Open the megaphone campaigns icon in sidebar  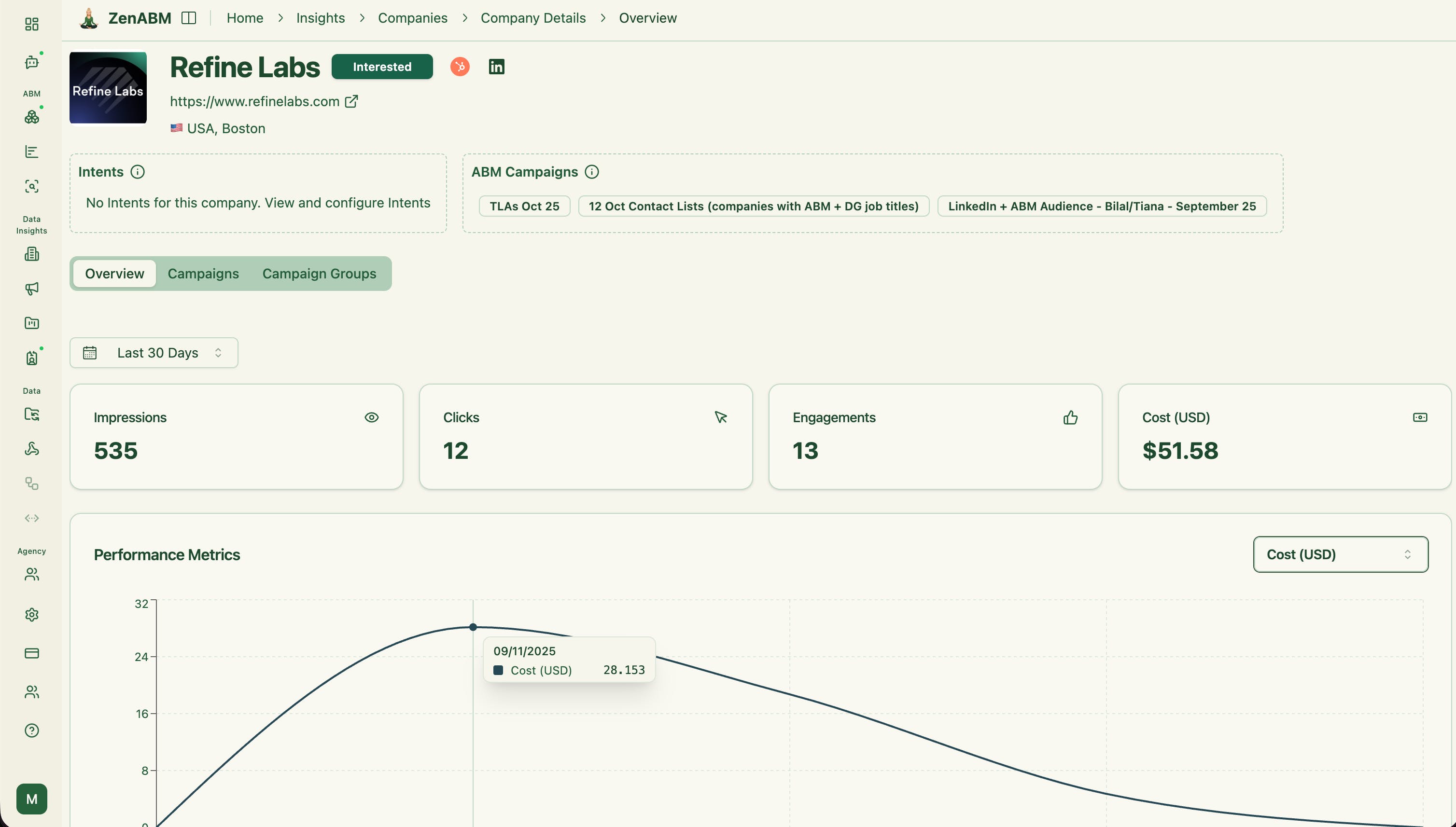pyautogui.click(x=32, y=289)
